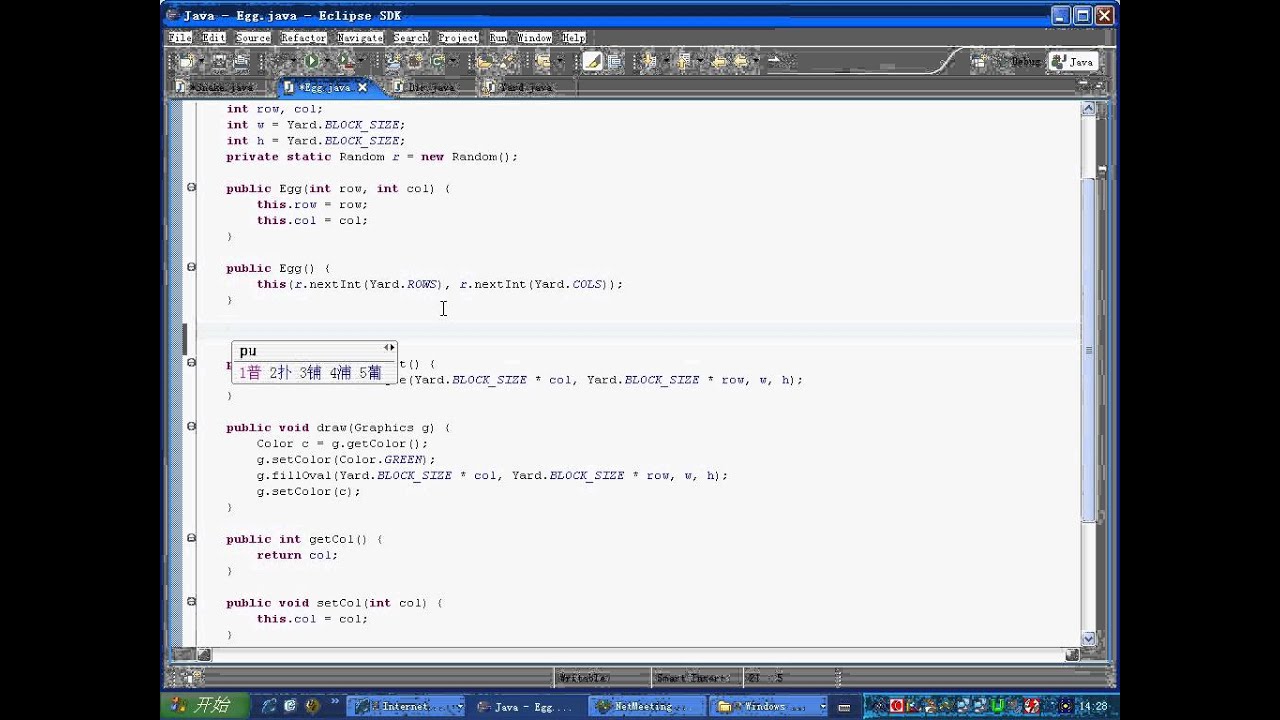Screen dimensions: 1280x720
Task: Select IME candidate 3 铺
Action: point(311,373)
